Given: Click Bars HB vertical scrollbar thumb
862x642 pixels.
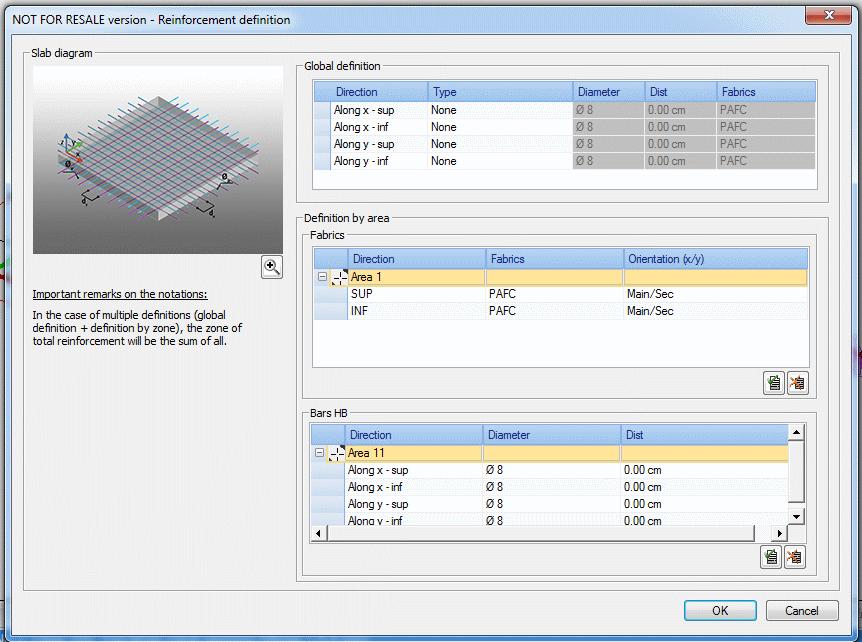Looking at the screenshot, I should (x=796, y=472).
